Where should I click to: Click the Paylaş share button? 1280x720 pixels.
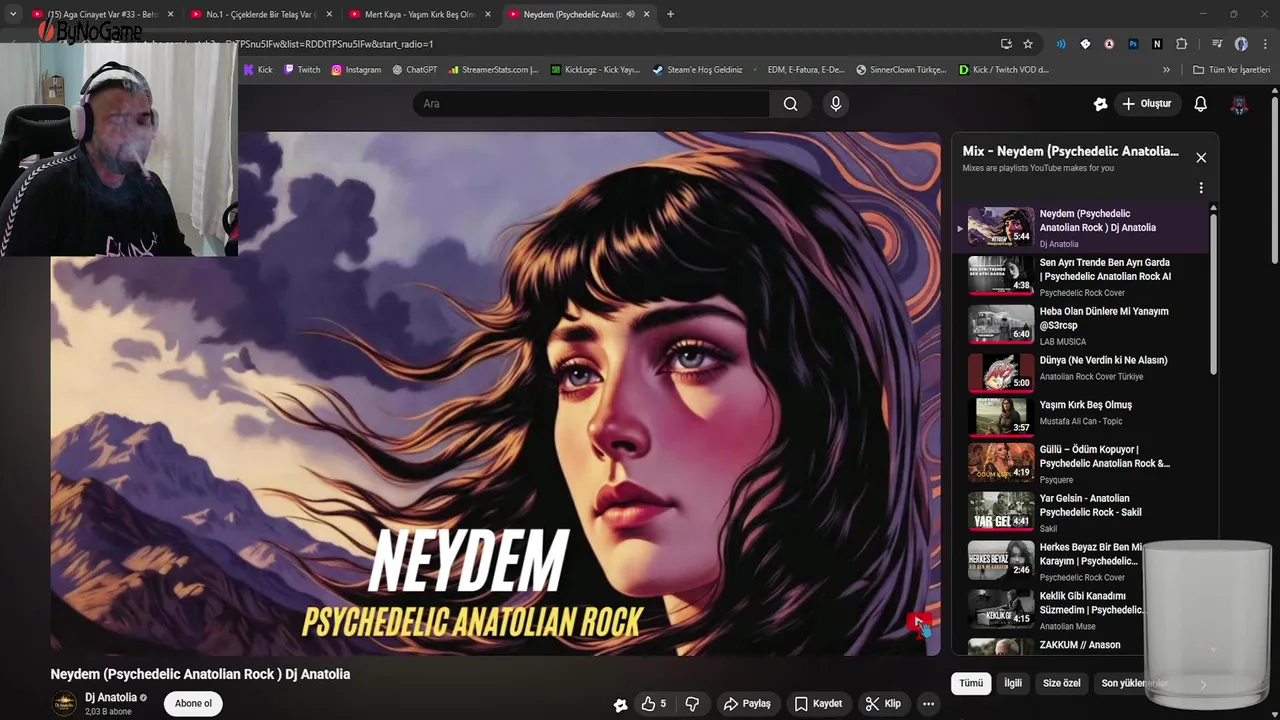(747, 704)
